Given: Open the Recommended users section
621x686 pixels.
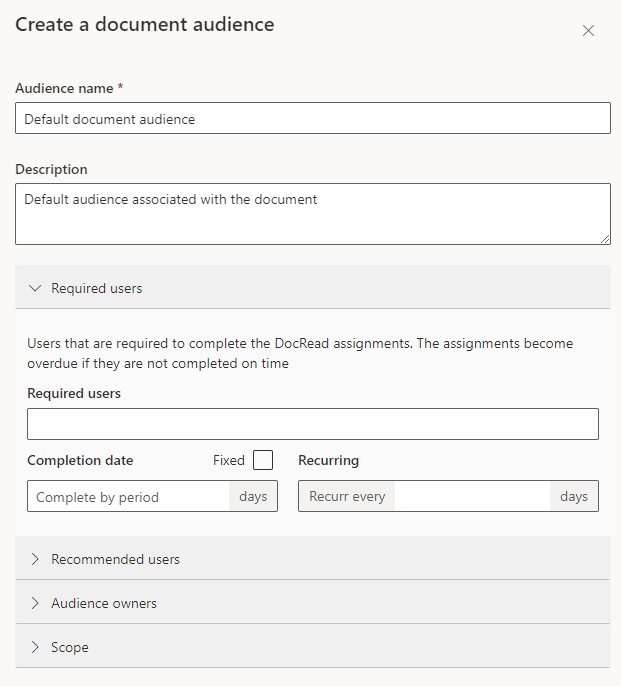Looking at the screenshot, I should pos(116,559).
